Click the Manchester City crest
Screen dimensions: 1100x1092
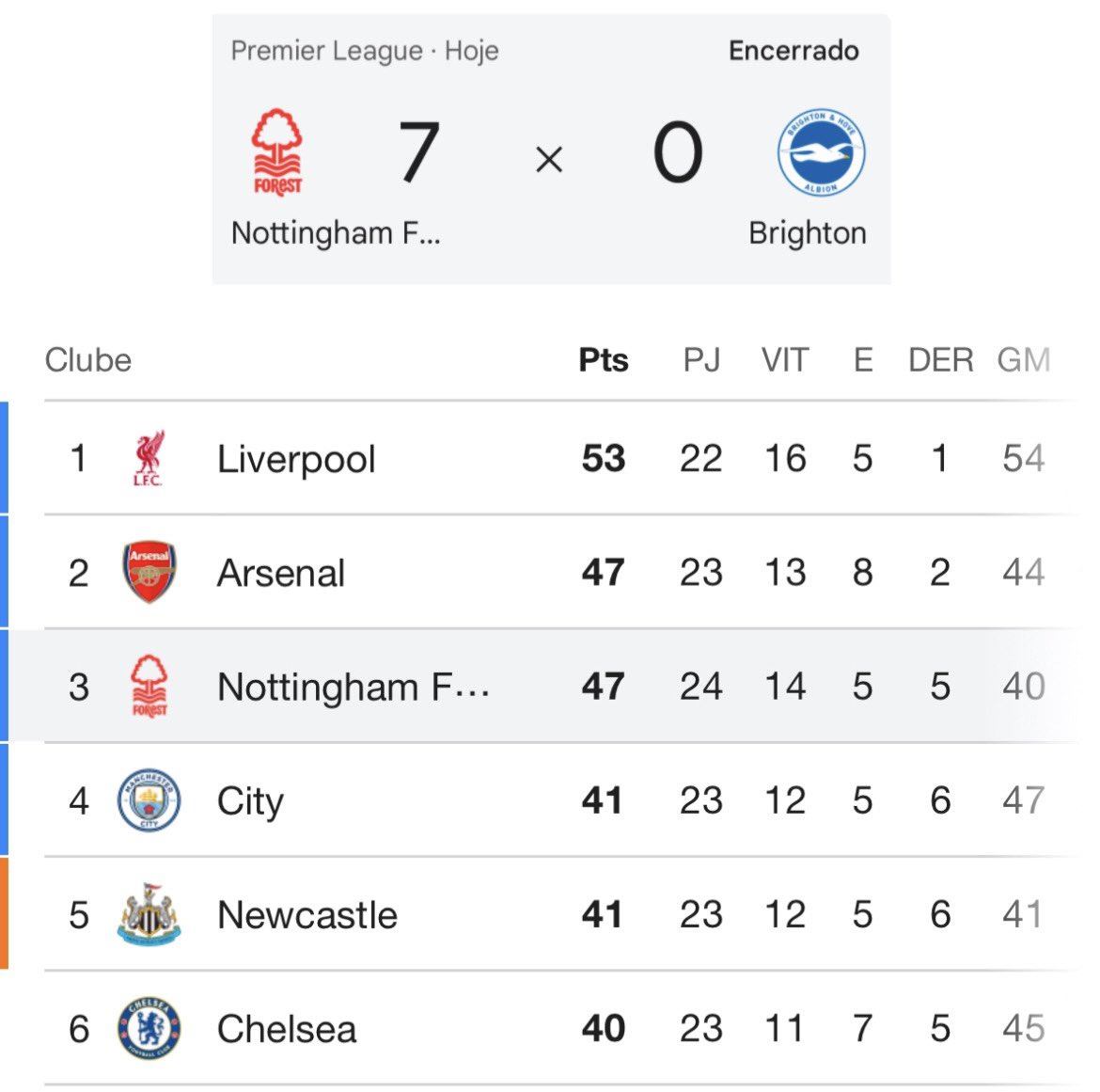pyautogui.click(x=149, y=800)
